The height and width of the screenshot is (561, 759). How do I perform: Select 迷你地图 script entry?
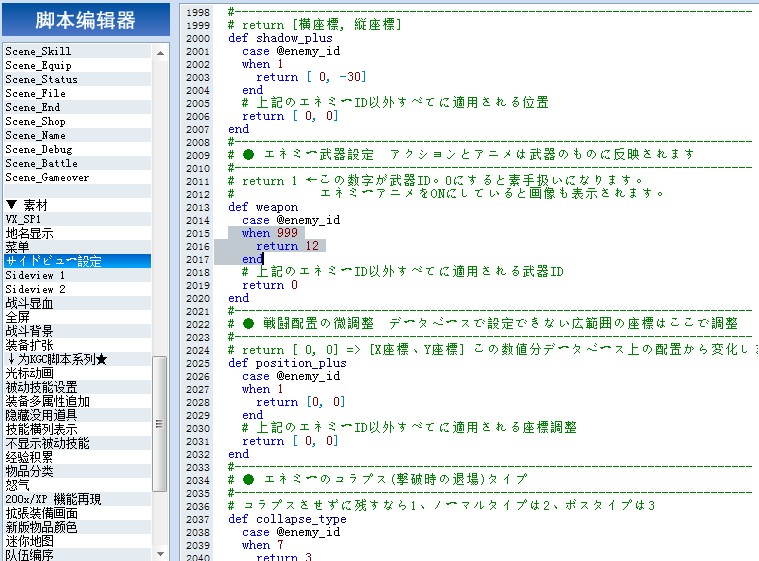coord(78,542)
